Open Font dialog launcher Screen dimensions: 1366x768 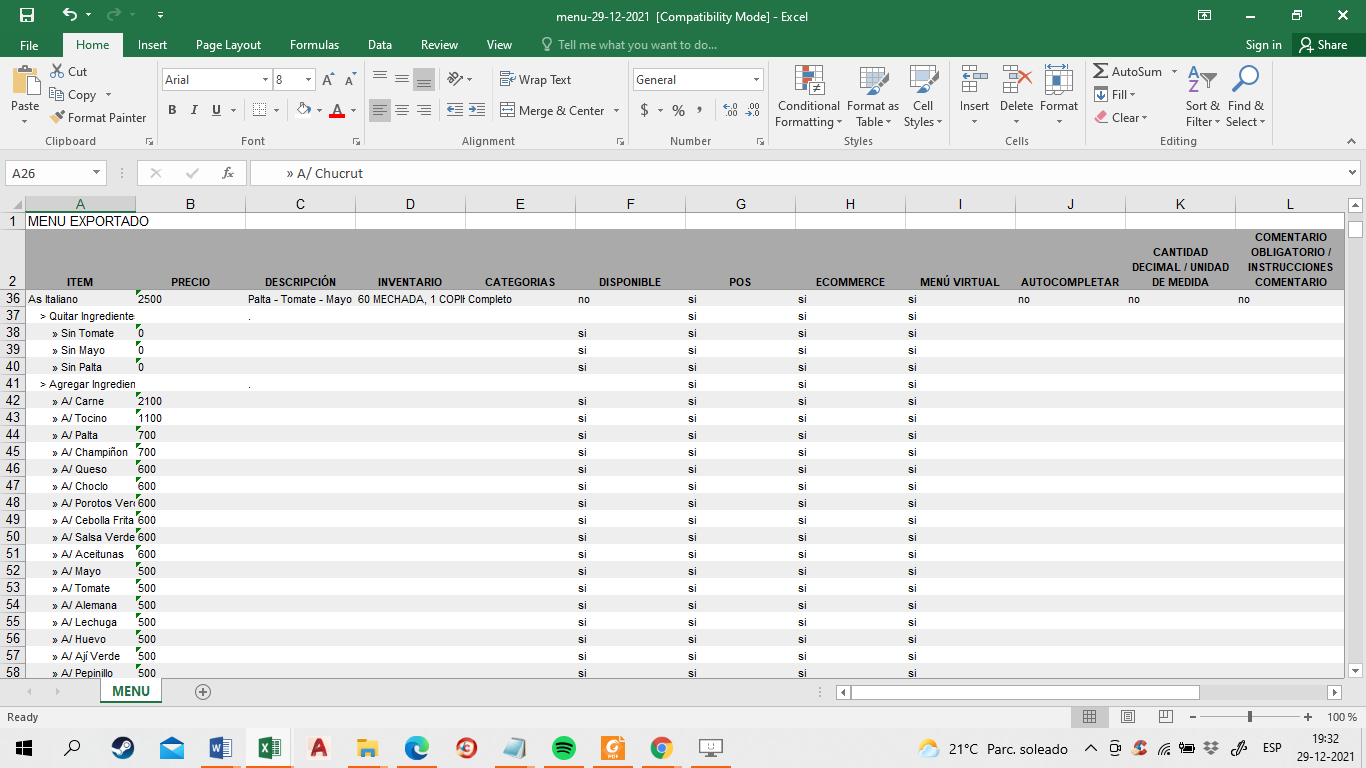tap(354, 142)
